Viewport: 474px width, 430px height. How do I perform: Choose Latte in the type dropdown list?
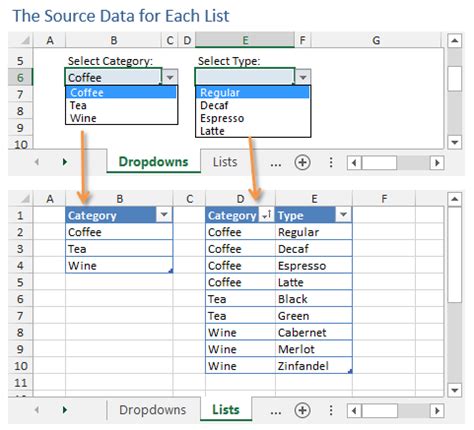point(253,131)
